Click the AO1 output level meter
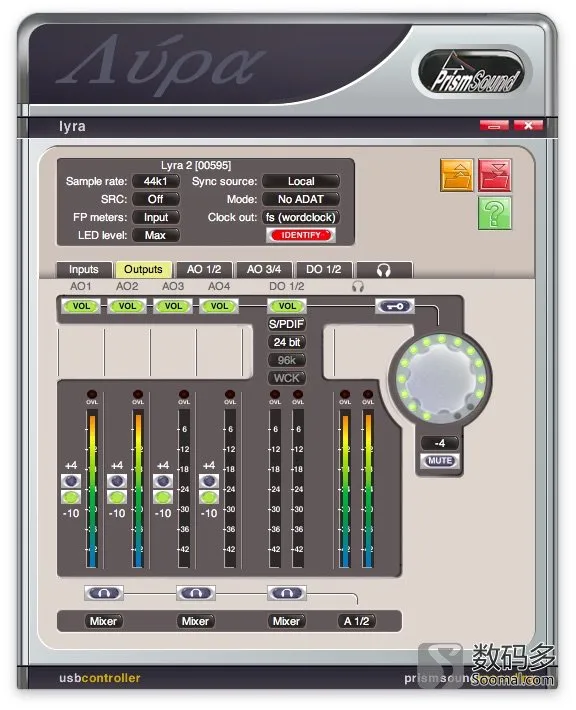Viewport: 576px width, 710px height. pyautogui.click(x=92, y=489)
